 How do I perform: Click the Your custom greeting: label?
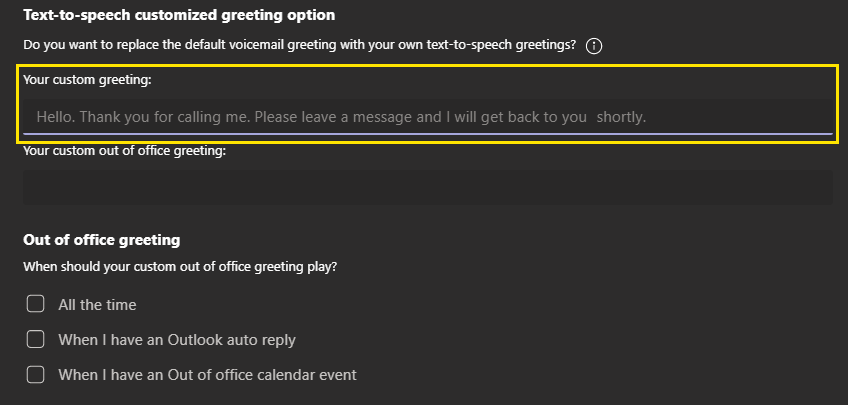pos(88,81)
